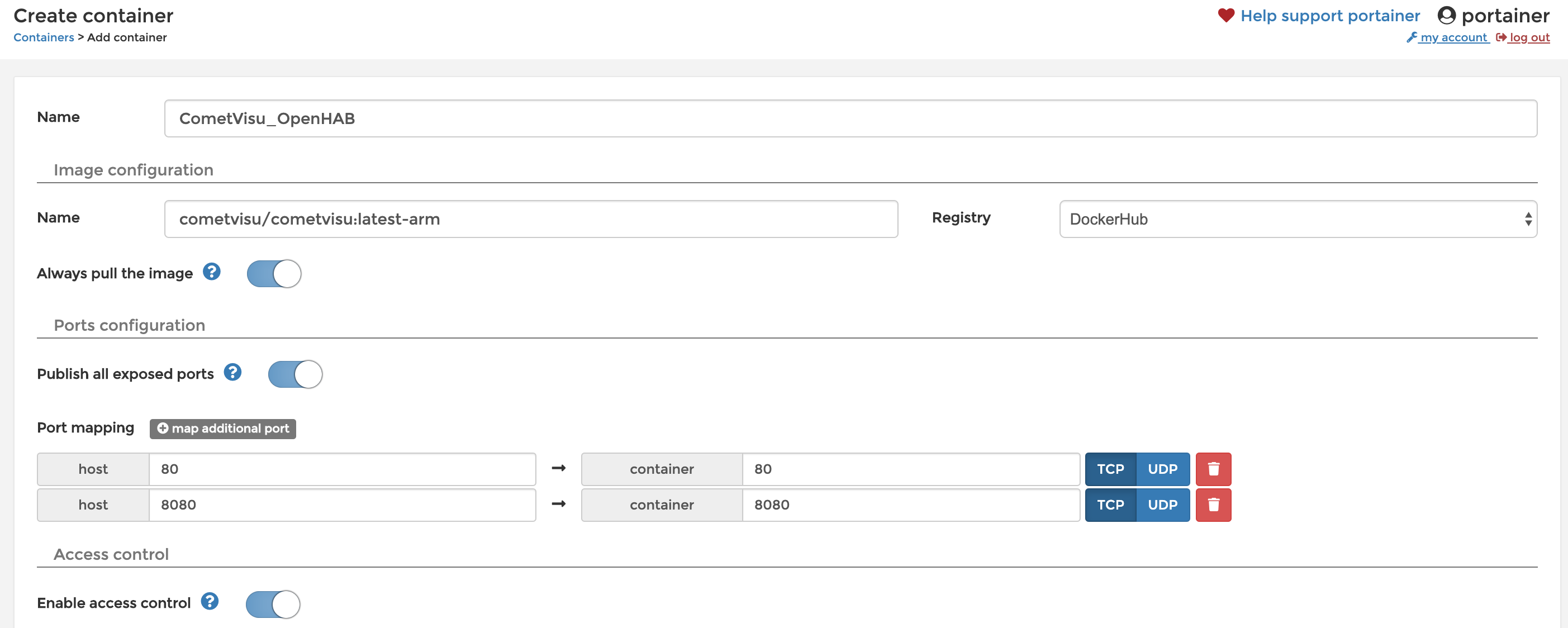Click the Add container breadcrumb text
This screenshot has width=1568, height=628.
click(127, 37)
